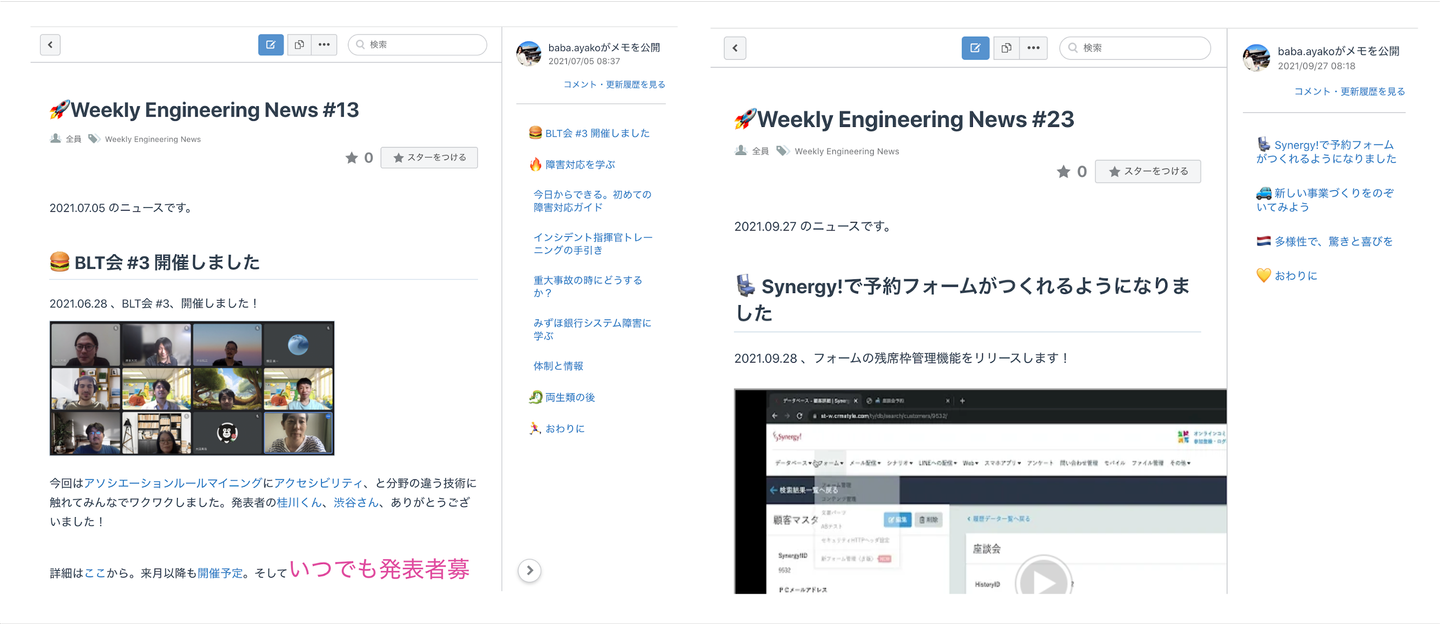
Task: Click Weekly Engineering News tag in #13
Action: click(x=152, y=139)
